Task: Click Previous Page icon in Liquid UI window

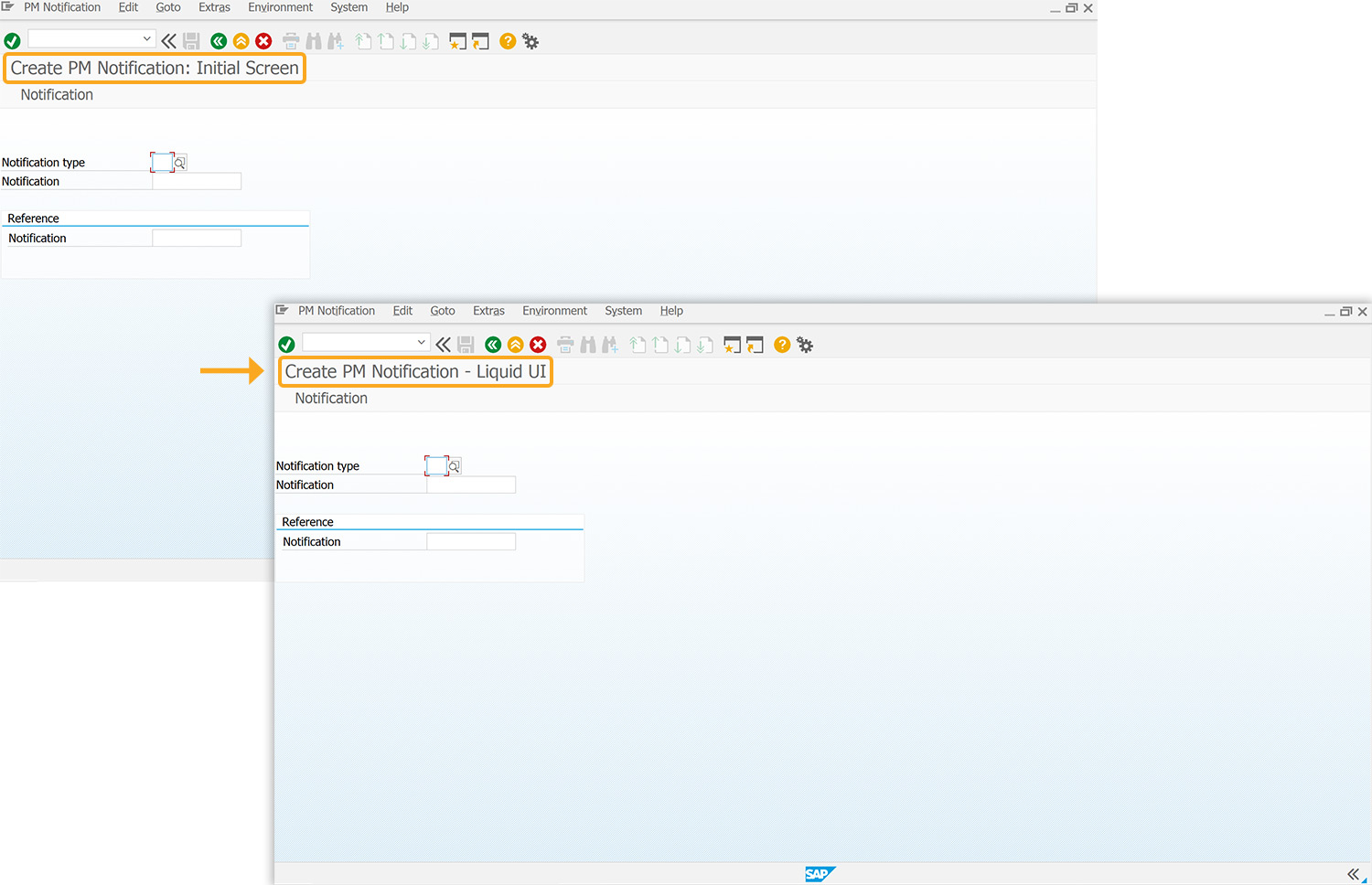Action: [x=660, y=345]
